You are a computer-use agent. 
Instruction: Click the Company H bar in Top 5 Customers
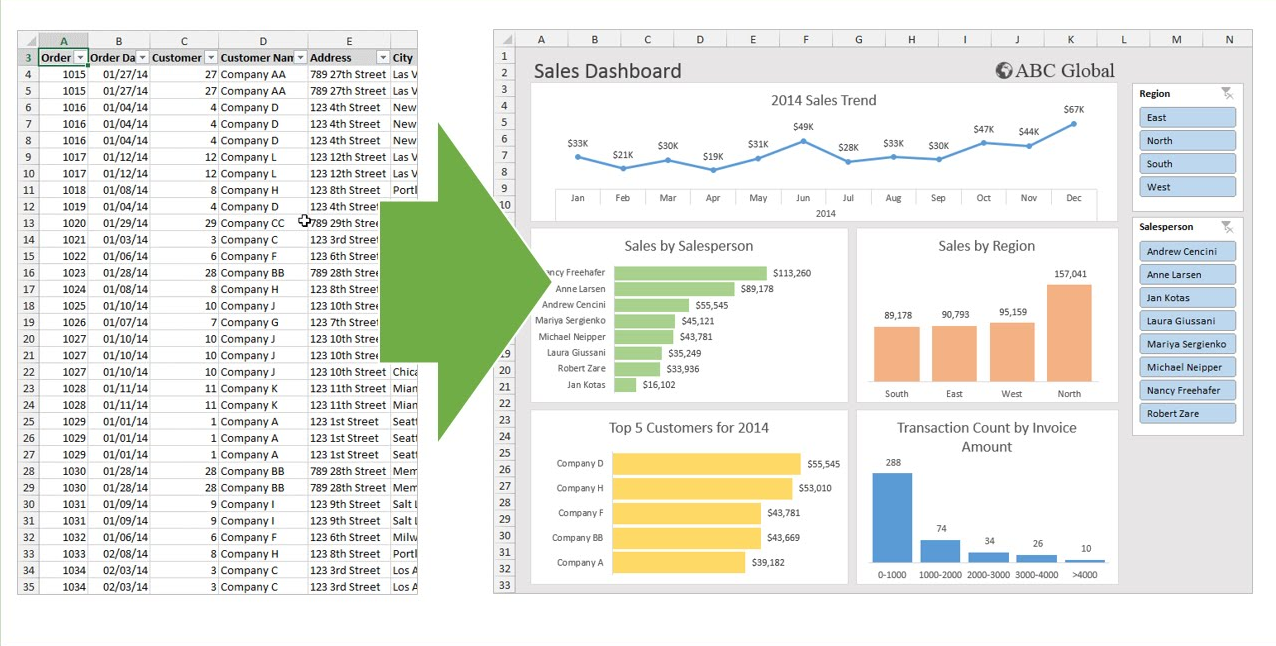tap(702, 488)
